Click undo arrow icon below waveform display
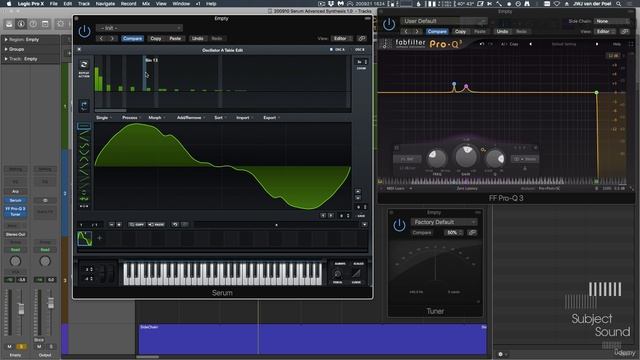The height and width of the screenshot is (360, 640). point(175,224)
